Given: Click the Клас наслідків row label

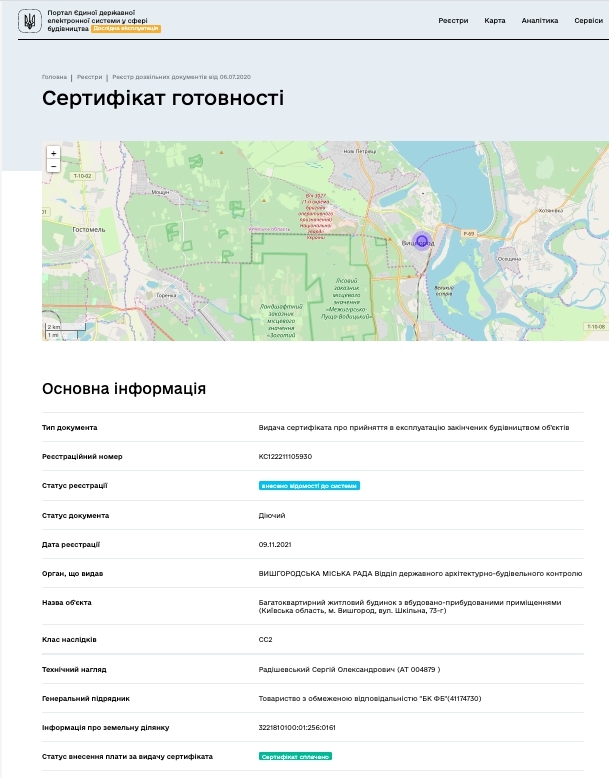Looking at the screenshot, I should [69, 640].
